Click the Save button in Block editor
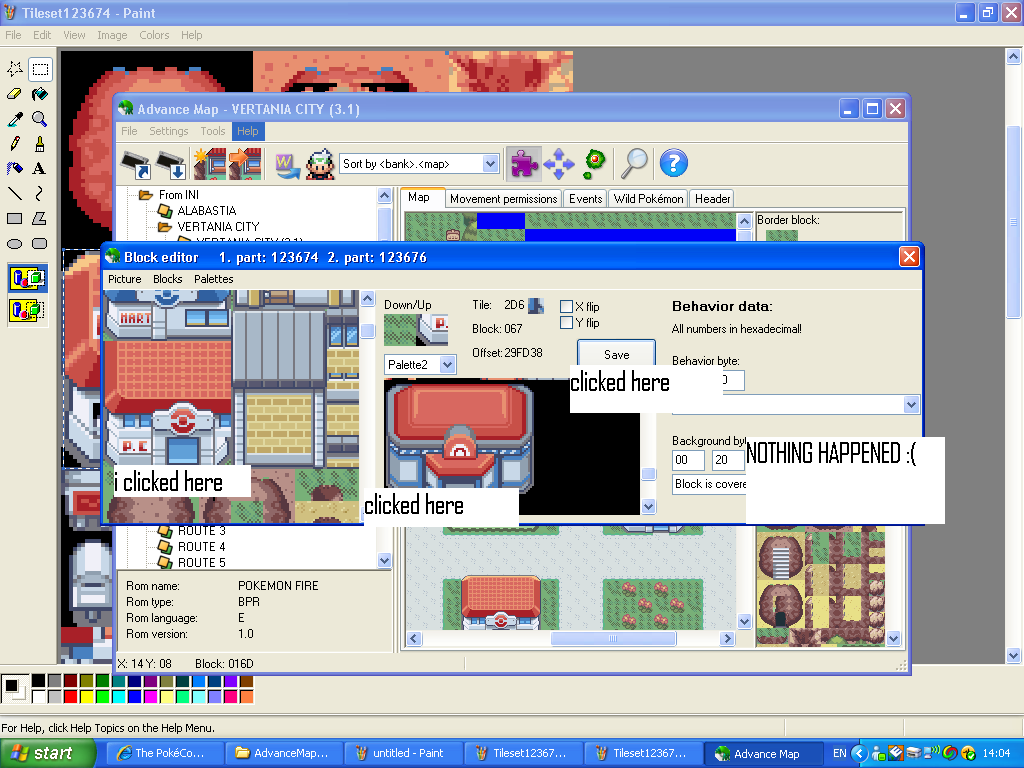 (x=616, y=354)
